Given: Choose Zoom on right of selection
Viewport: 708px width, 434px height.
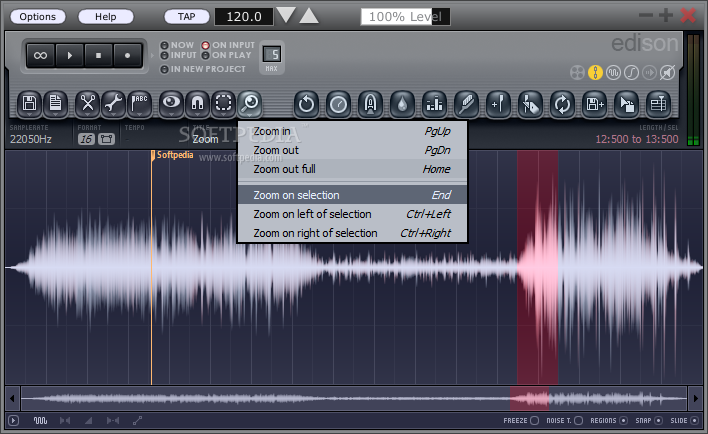Looking at the screenshot, I should pyautogui.click(x=352, y=233).
